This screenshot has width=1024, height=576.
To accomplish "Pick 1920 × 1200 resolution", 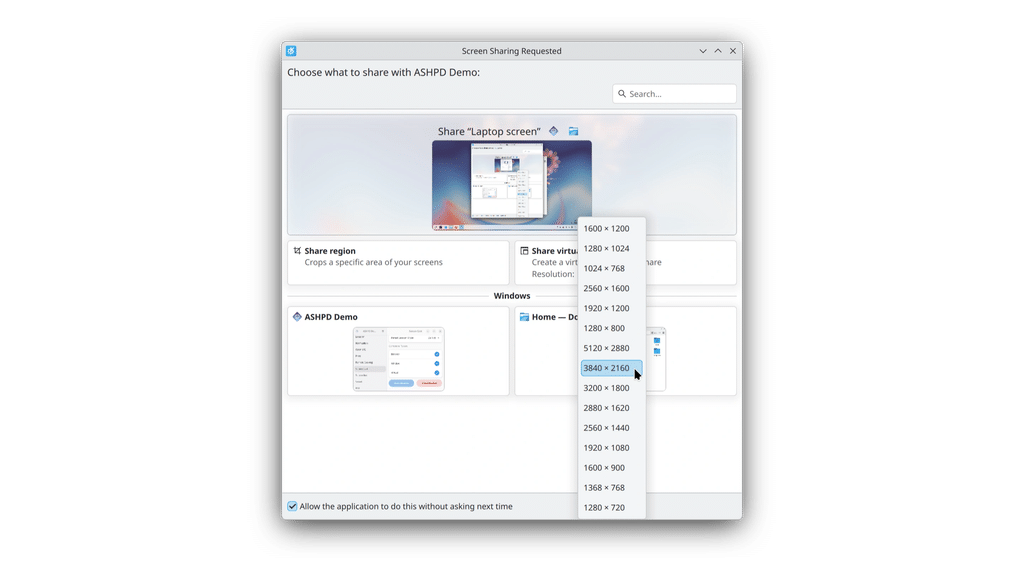I will 612,308.
